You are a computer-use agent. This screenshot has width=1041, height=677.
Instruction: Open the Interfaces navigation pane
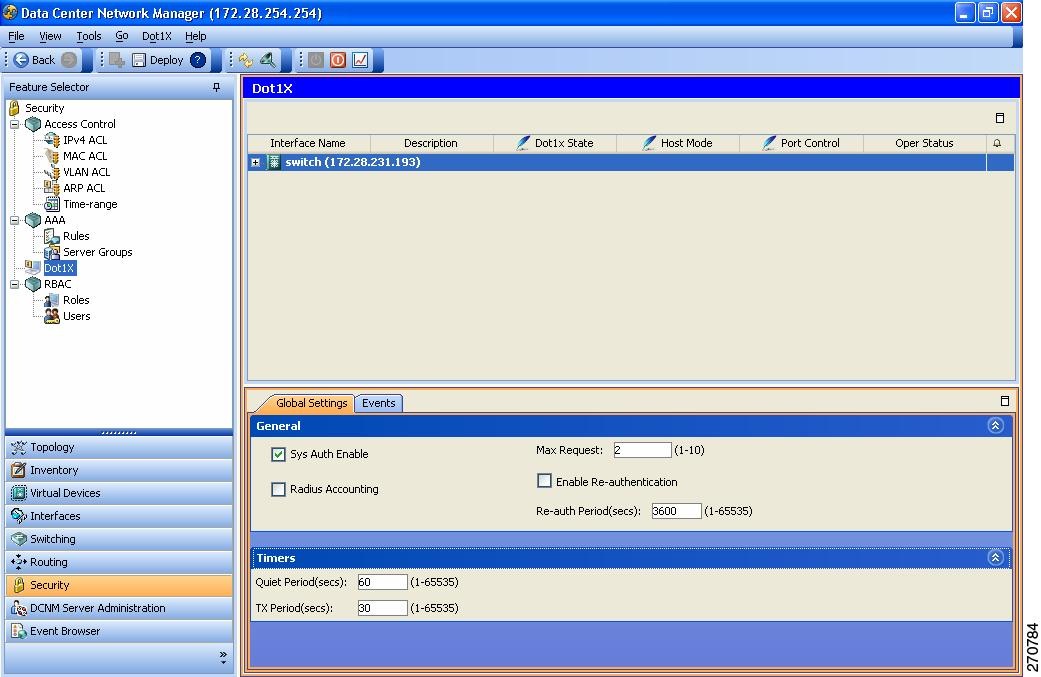(120, 516)
